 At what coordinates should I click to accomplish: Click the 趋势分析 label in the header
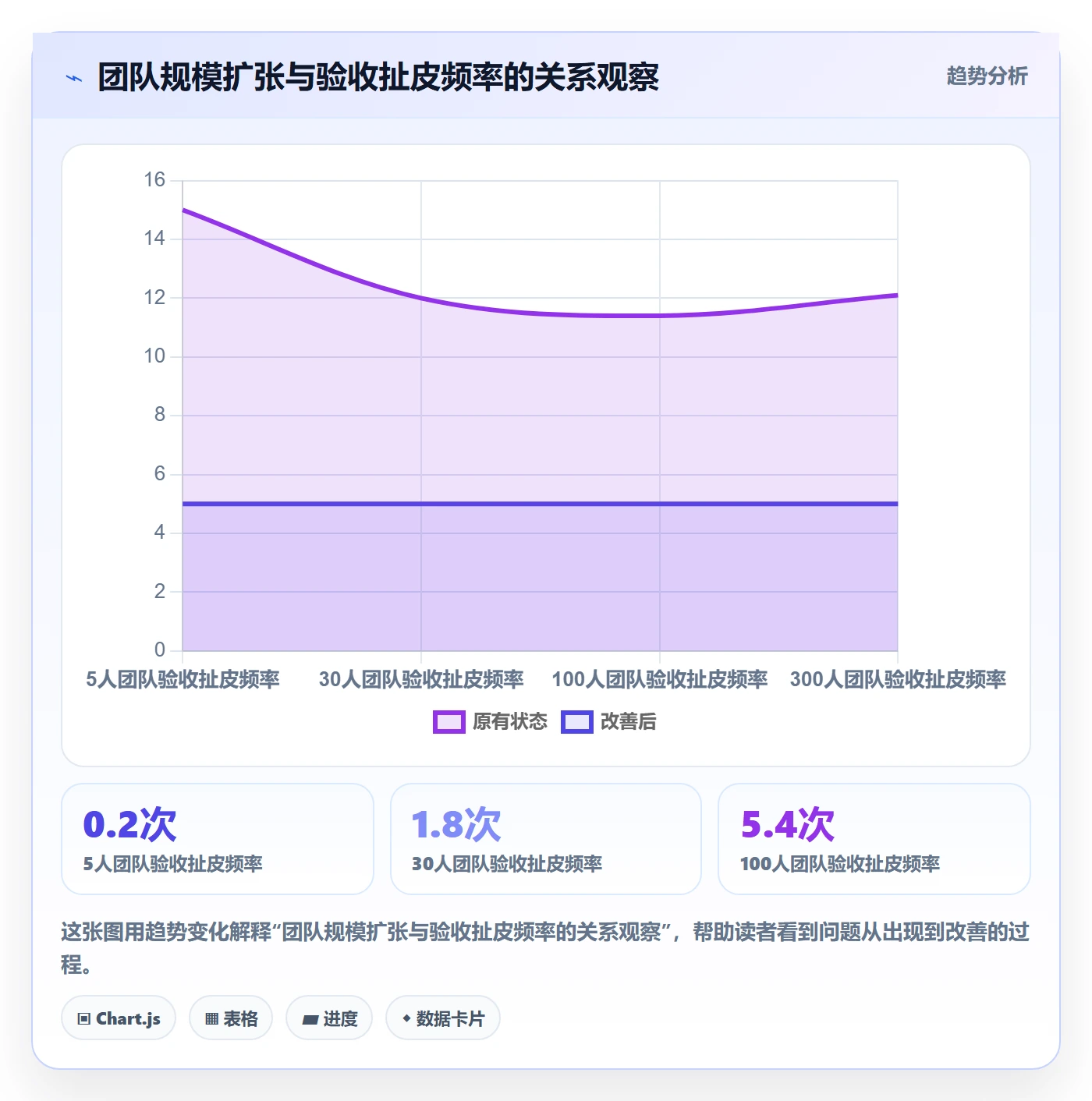987,76
